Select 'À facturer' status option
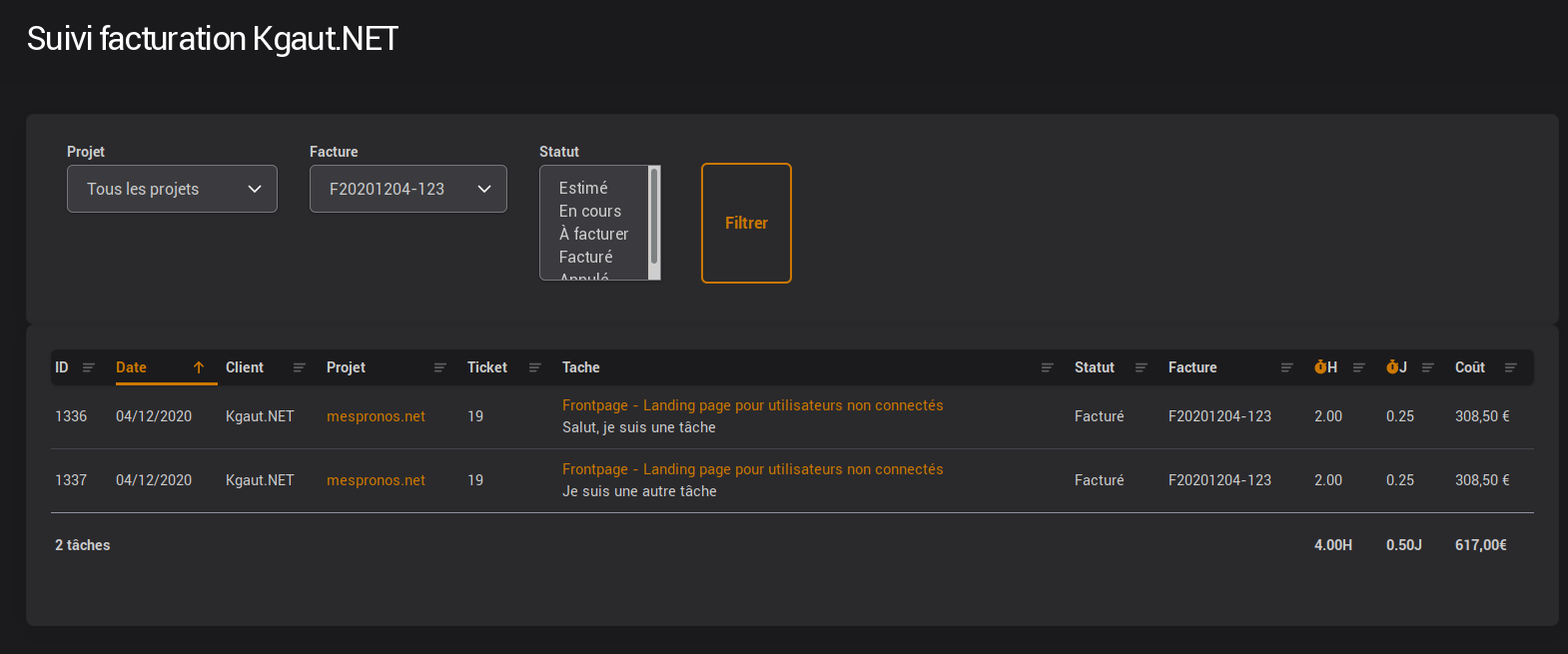Screen dimensions: 1568x654 point(594,234)
